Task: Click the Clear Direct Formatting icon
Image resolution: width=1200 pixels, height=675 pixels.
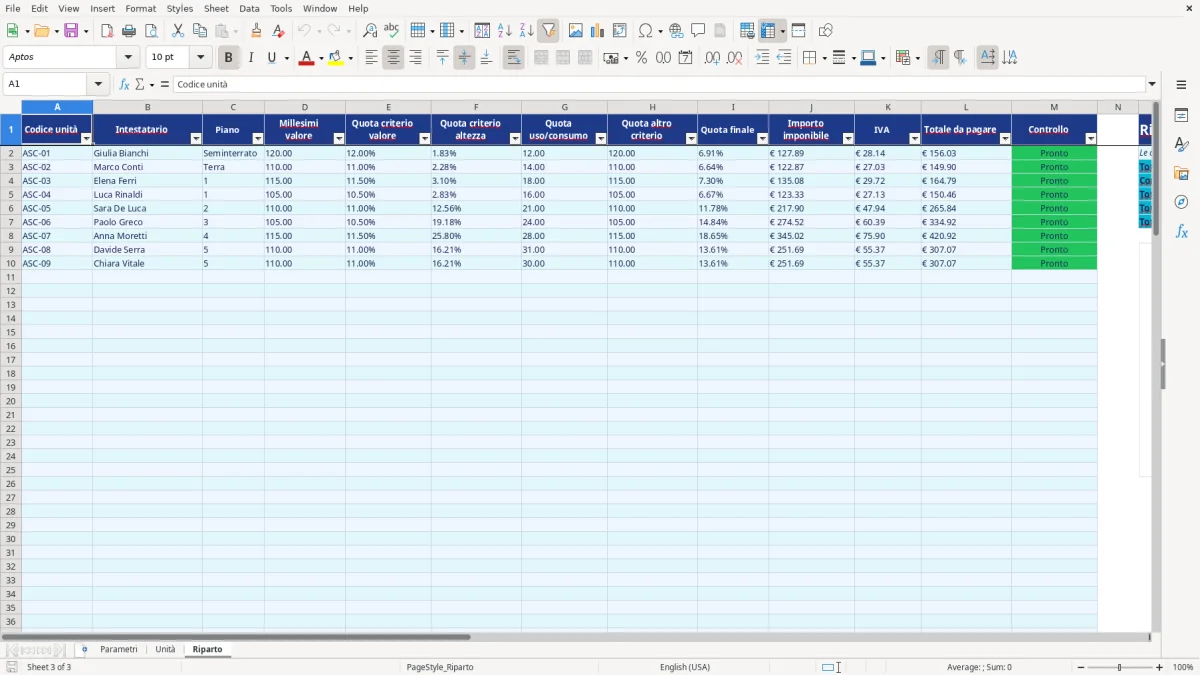Action: tap(278, 31)
